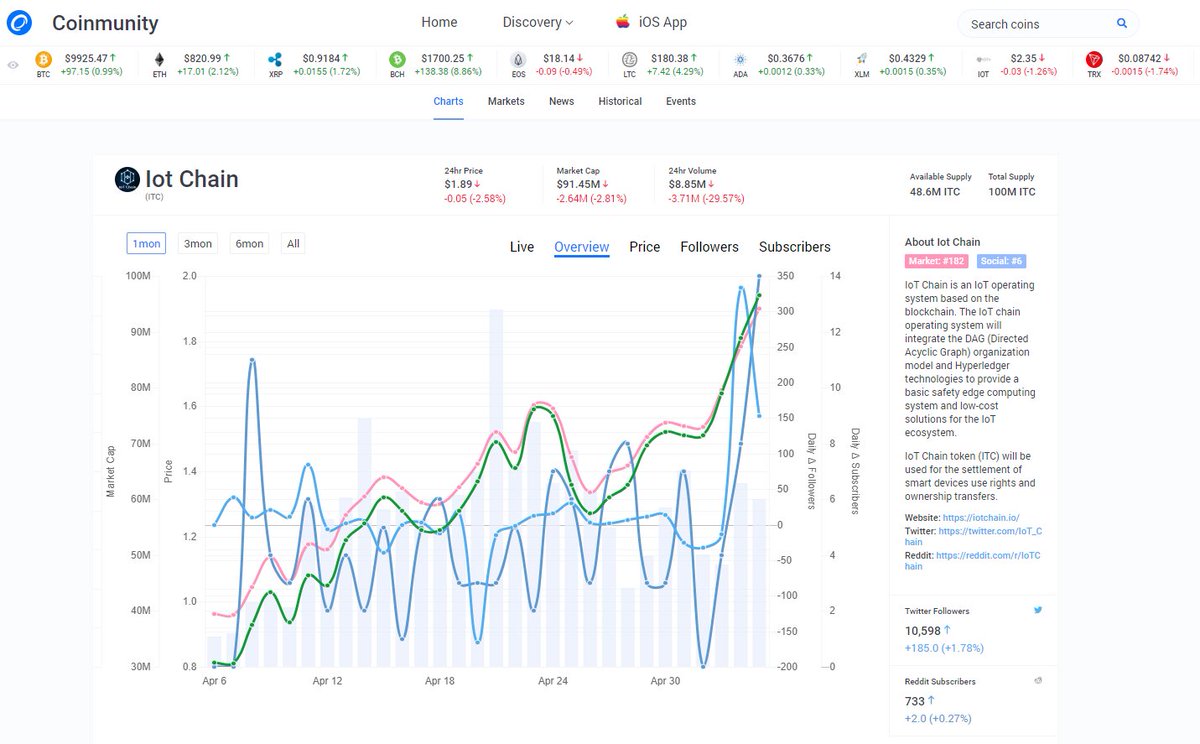Click the ETH price $820.99
The height and width of the screenshot is (744, 1200).
click(x=201, y=59)
